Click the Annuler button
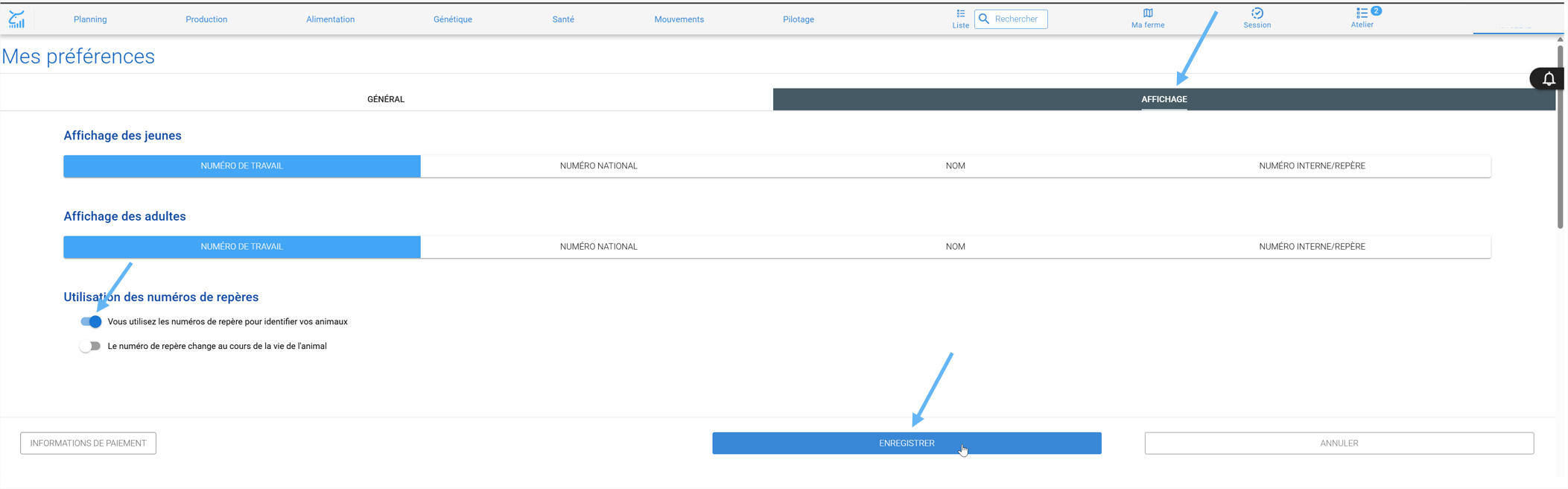Screen dimensions: 1568x489 click(x=1339, y=444)
